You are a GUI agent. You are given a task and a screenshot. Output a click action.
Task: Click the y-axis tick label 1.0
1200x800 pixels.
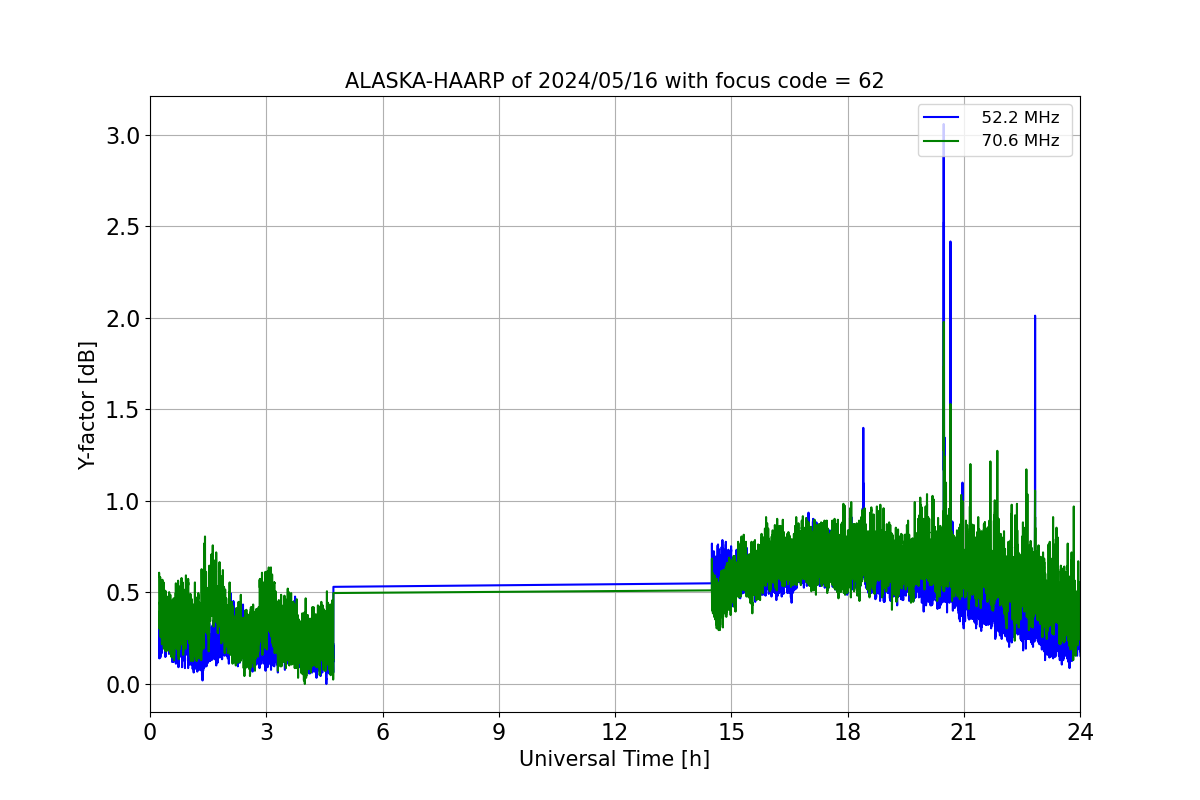coord(123,502)
